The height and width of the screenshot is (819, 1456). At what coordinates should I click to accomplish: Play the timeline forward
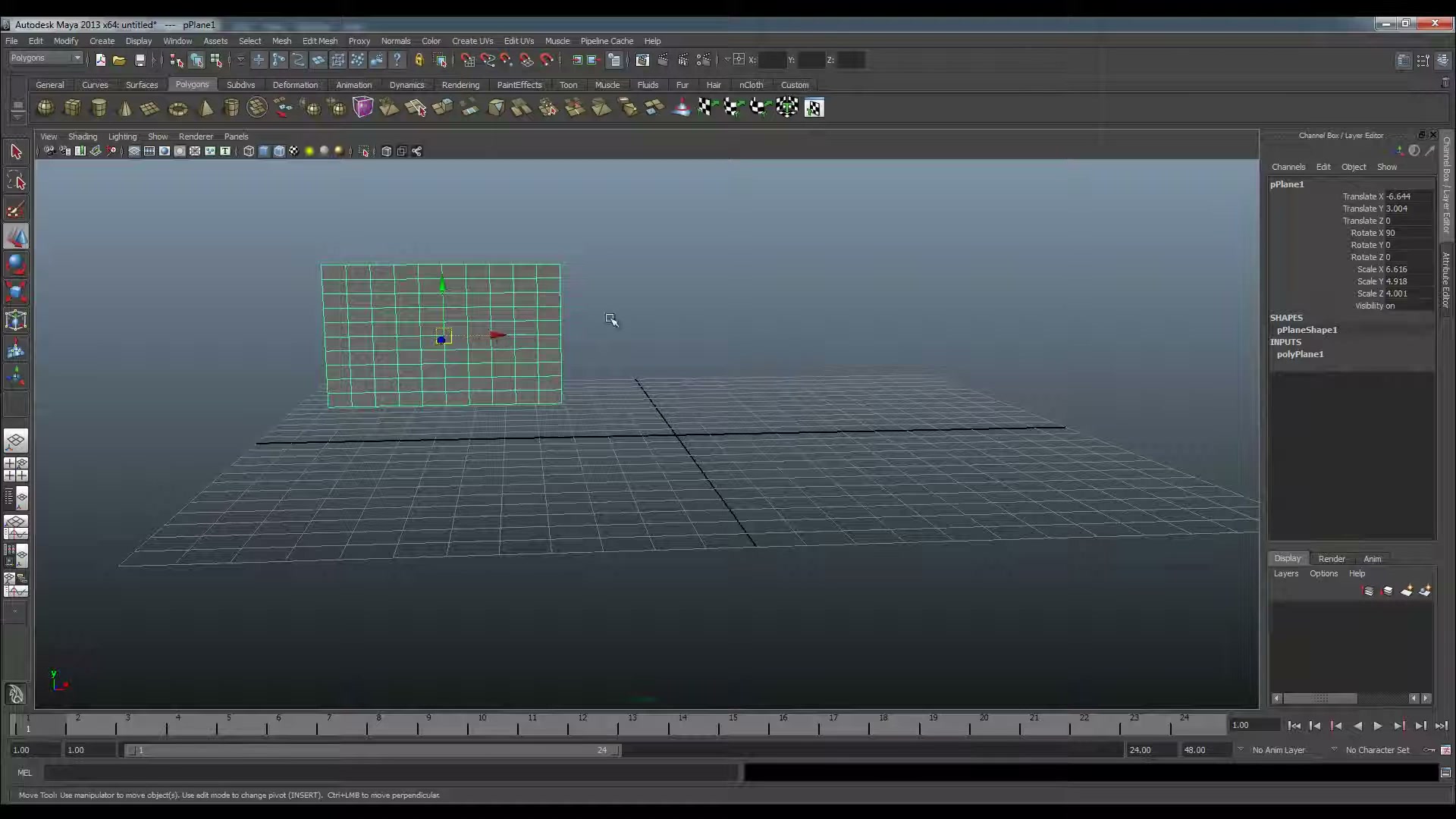click(1378, 726)
